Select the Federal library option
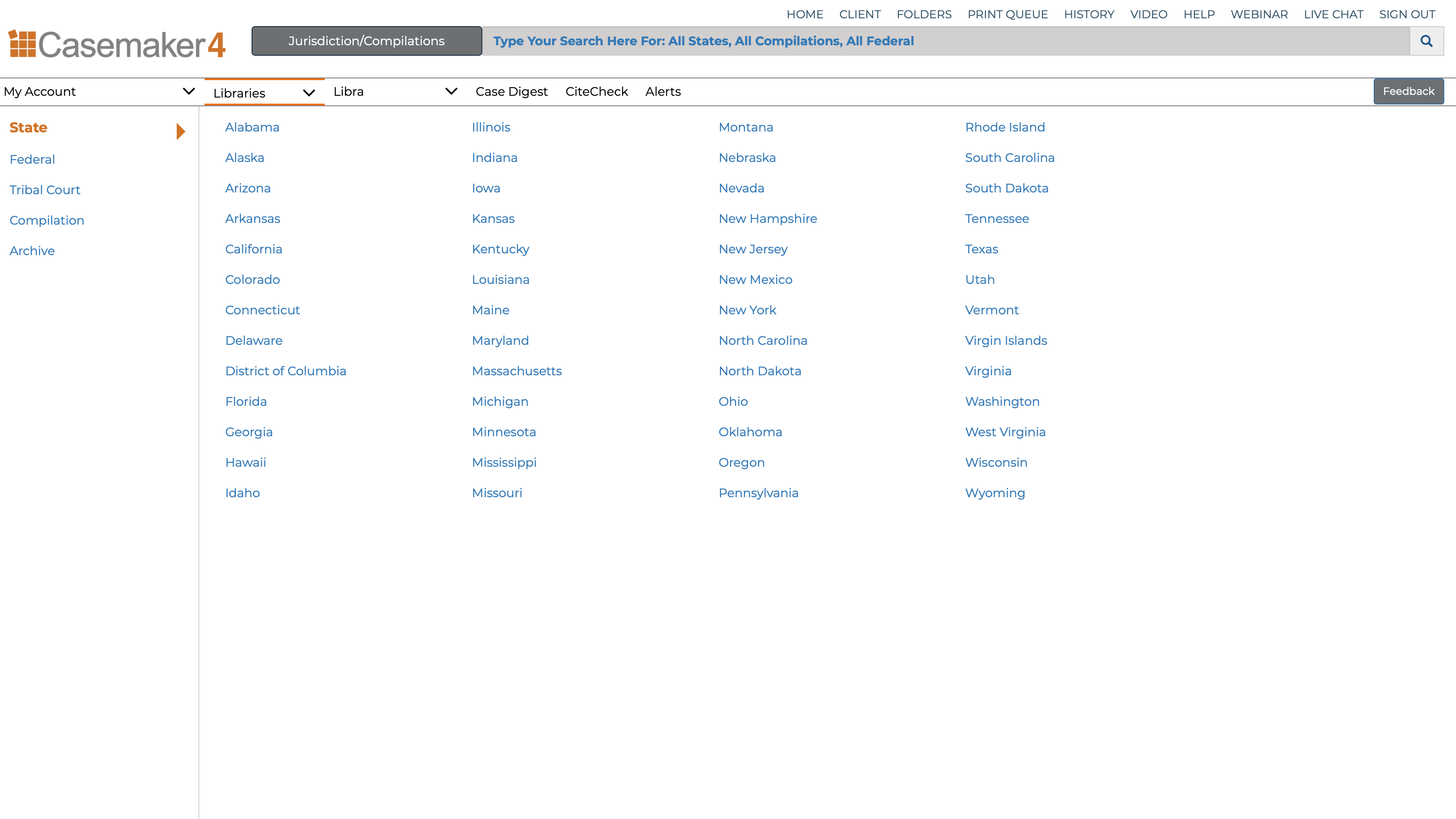Viewport: 1456px width, 819px height. click(x=32, y=159)
